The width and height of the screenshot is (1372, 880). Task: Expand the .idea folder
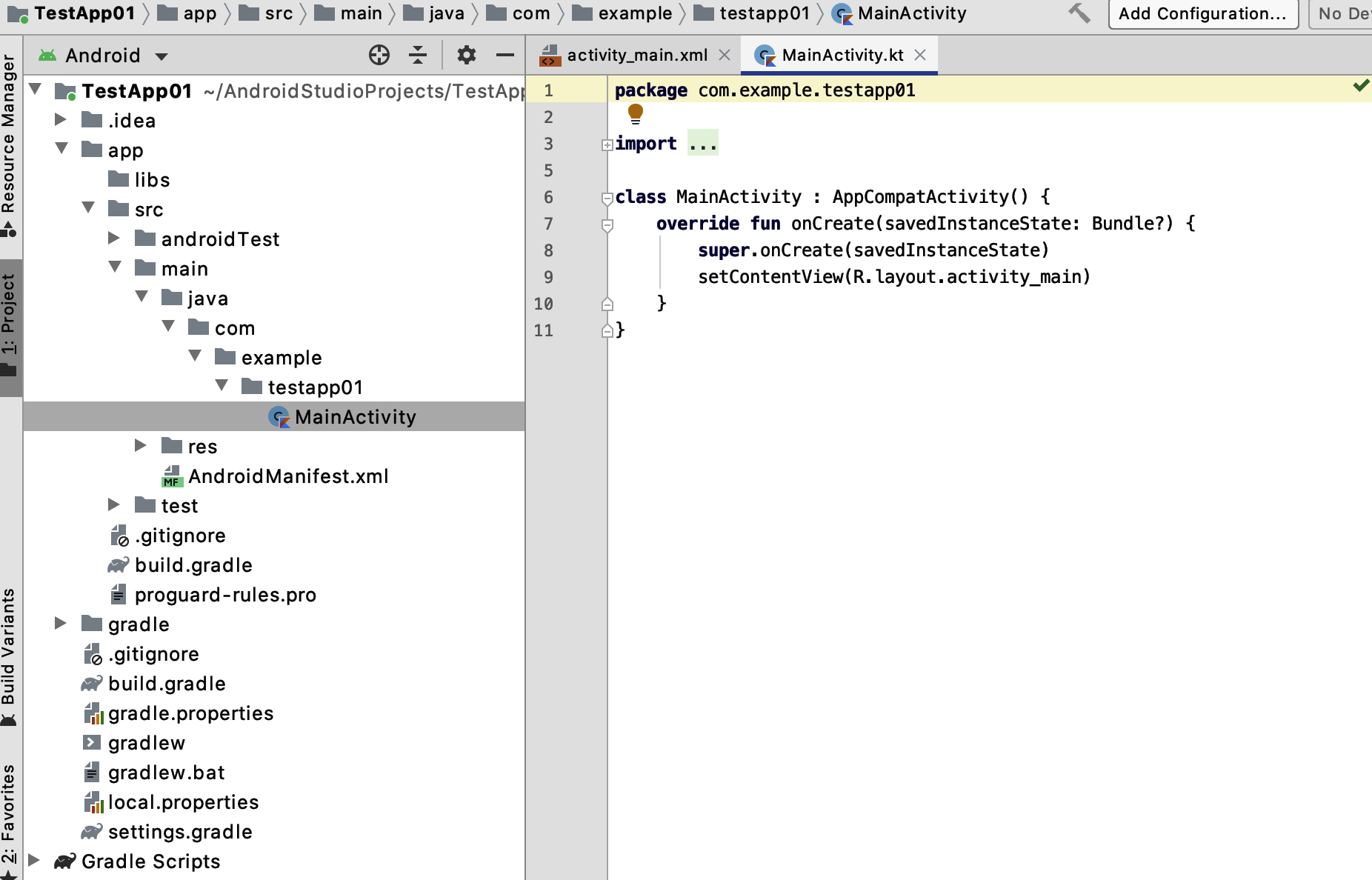tap(61, 119)
